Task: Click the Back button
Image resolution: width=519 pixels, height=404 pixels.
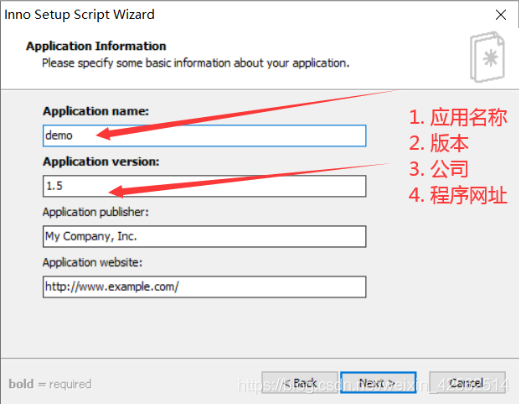Action: (300, 383)
